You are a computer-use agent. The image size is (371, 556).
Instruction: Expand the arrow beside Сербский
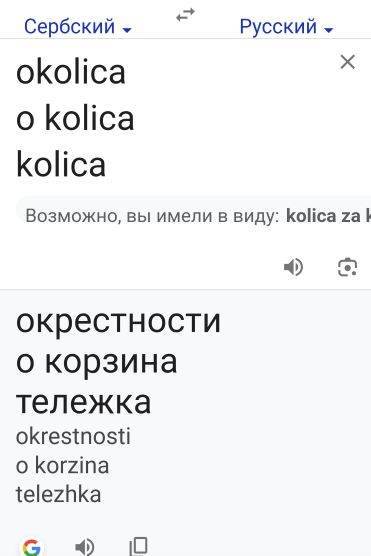click(x=127, y=30)
